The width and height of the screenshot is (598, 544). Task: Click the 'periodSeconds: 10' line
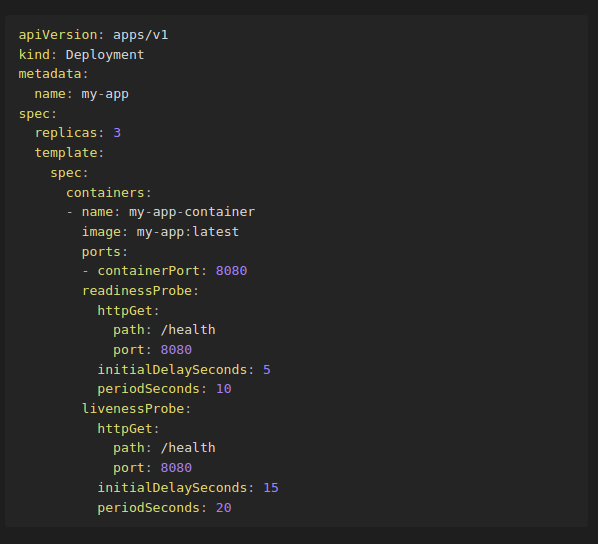(164, 389)
